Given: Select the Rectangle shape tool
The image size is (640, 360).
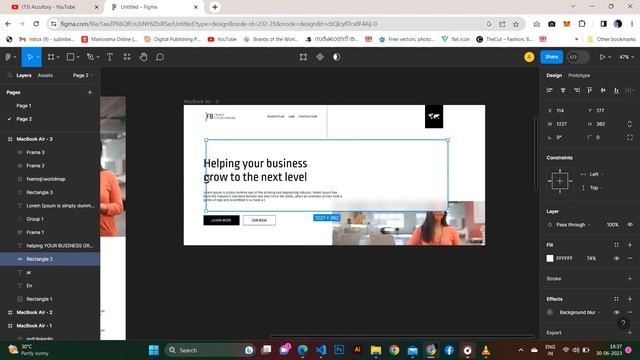Looking at the screenshot, I should tap(70, 57).
